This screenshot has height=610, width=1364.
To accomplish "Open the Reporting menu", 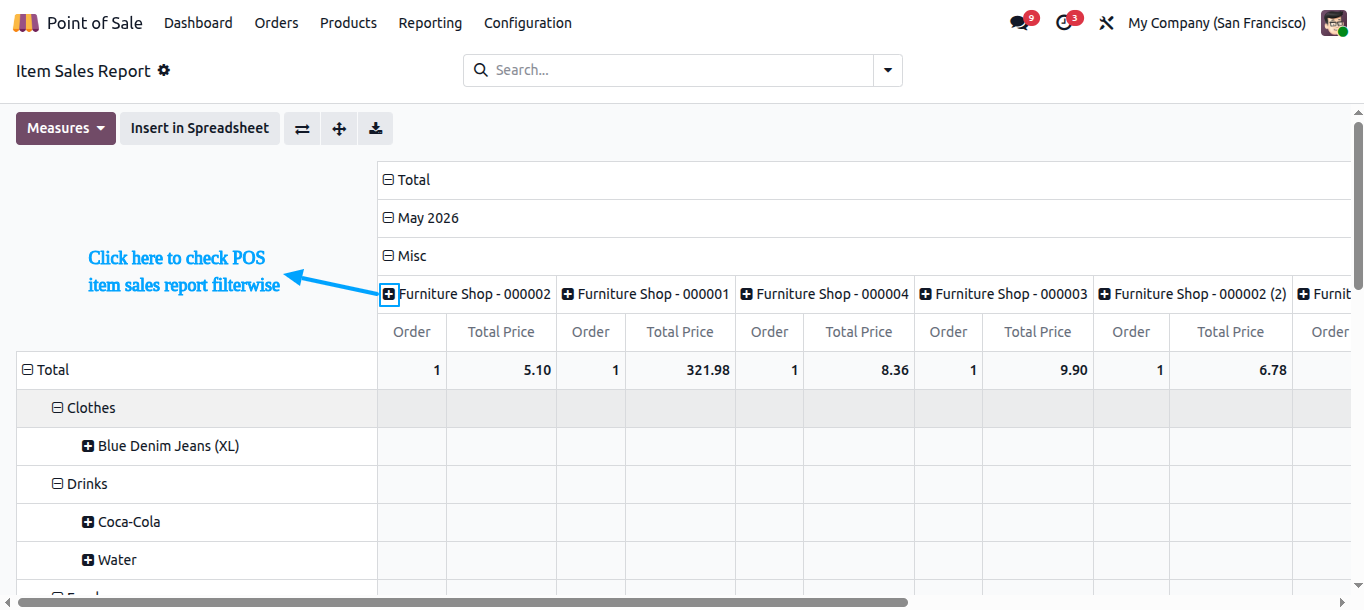I will (430, 23).
